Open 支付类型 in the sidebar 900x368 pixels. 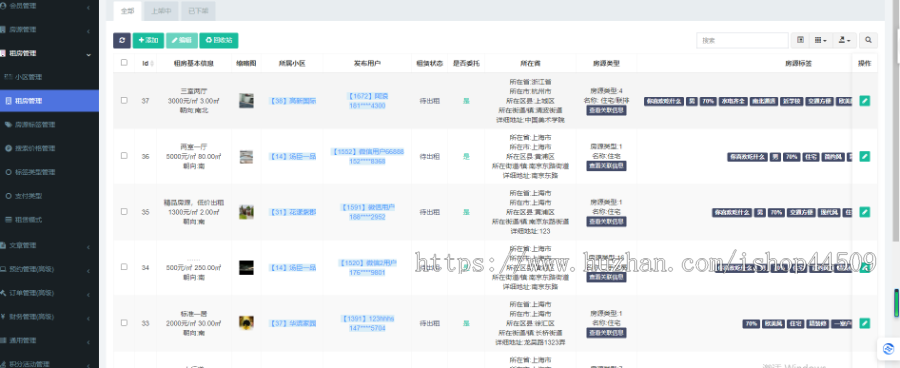[49, 196]
